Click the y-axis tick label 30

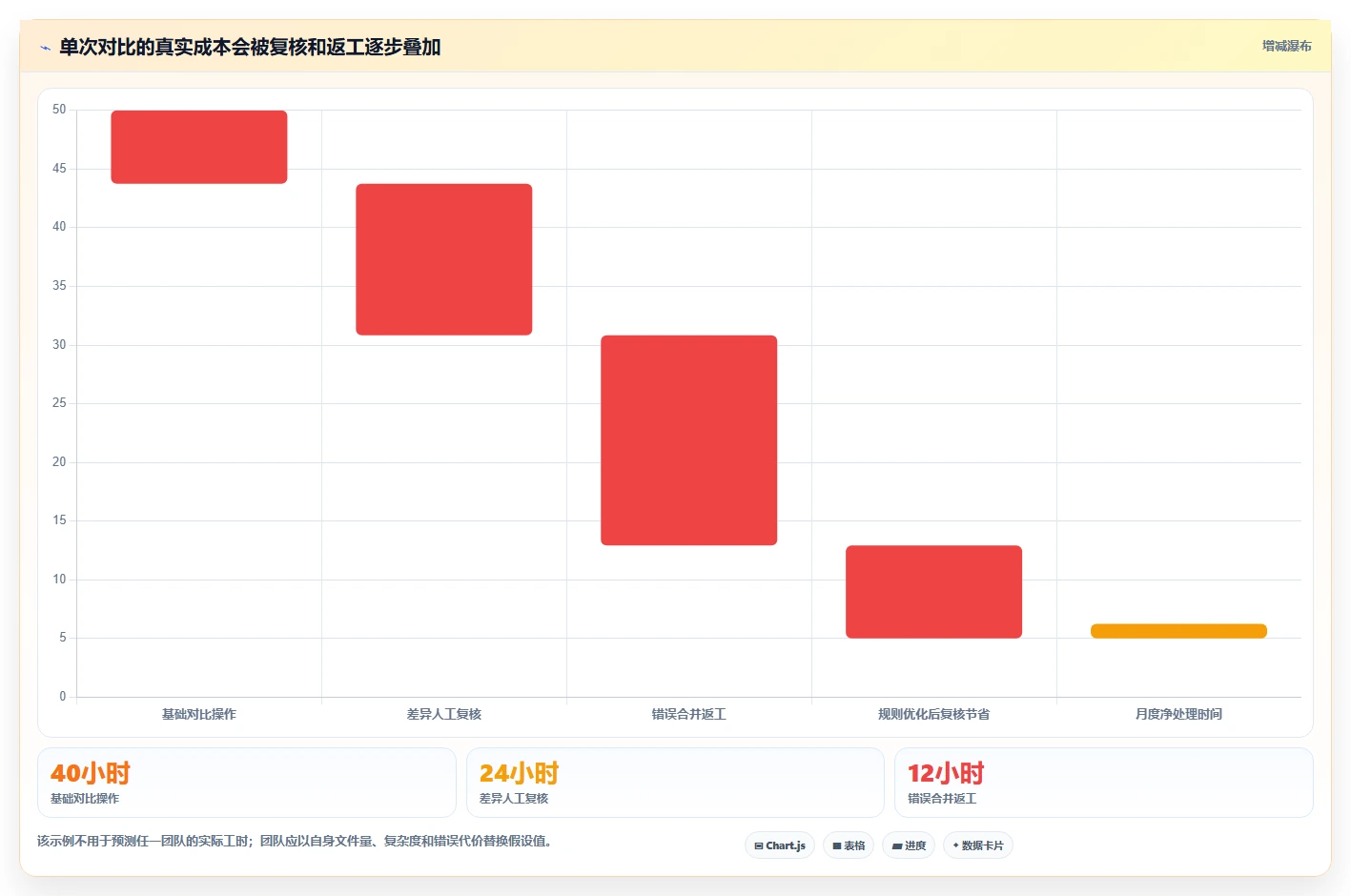pyautogui.click(x=59, y=345)
